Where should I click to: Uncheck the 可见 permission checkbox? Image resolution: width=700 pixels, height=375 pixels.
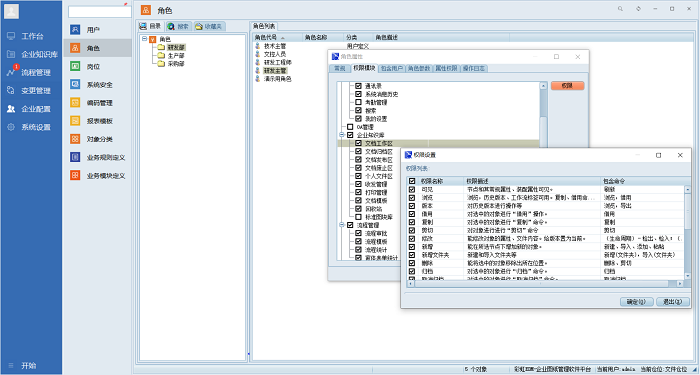coord(412,189)
